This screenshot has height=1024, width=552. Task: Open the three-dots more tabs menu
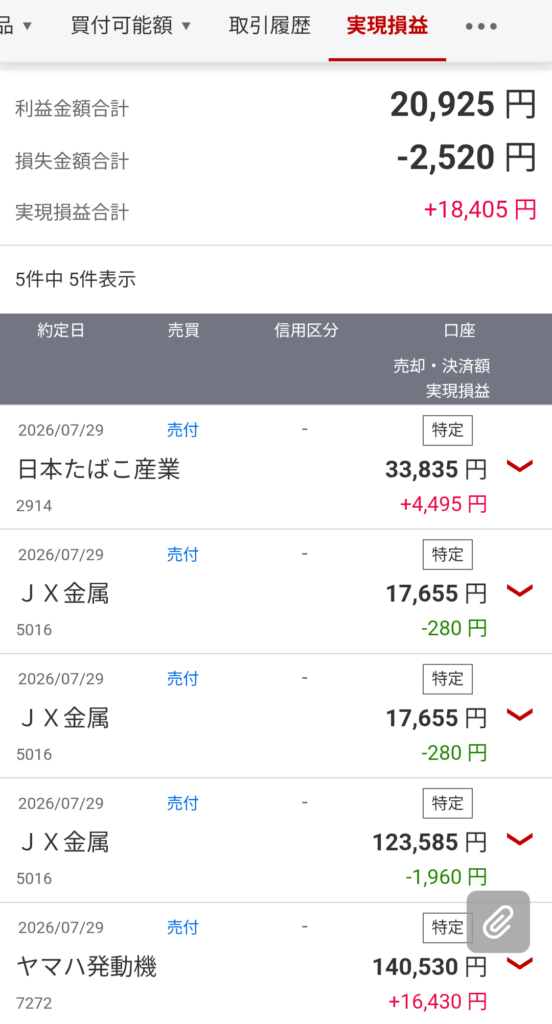tap(481, 27)
